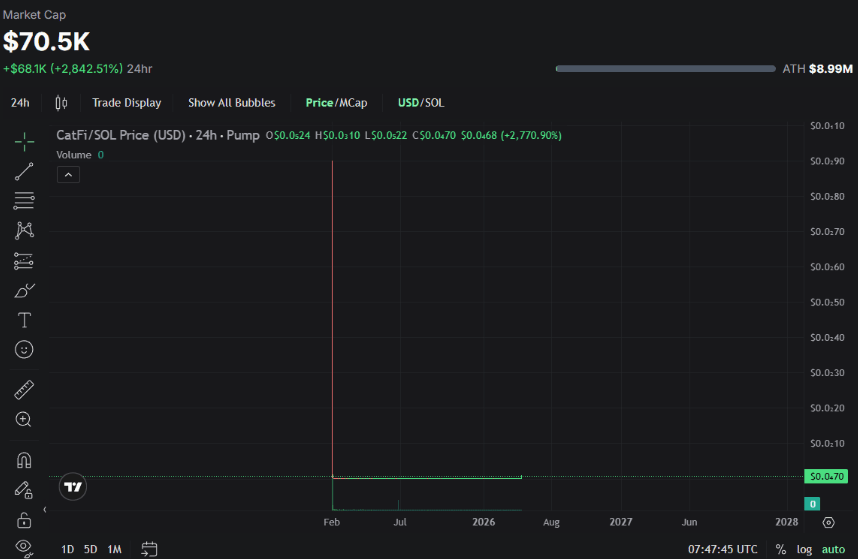Click the ATH progress bar
This screenshot has width=858, height=559.
(x=665, y=69)
